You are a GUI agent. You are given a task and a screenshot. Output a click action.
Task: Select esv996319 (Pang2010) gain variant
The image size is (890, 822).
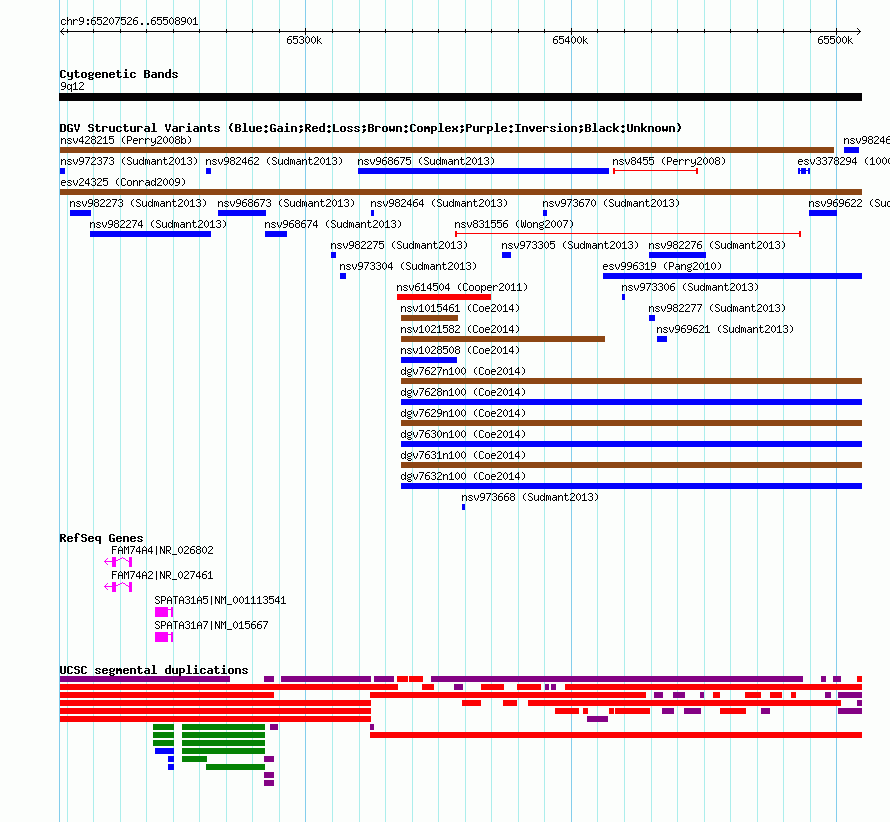[x=732, y=276]
